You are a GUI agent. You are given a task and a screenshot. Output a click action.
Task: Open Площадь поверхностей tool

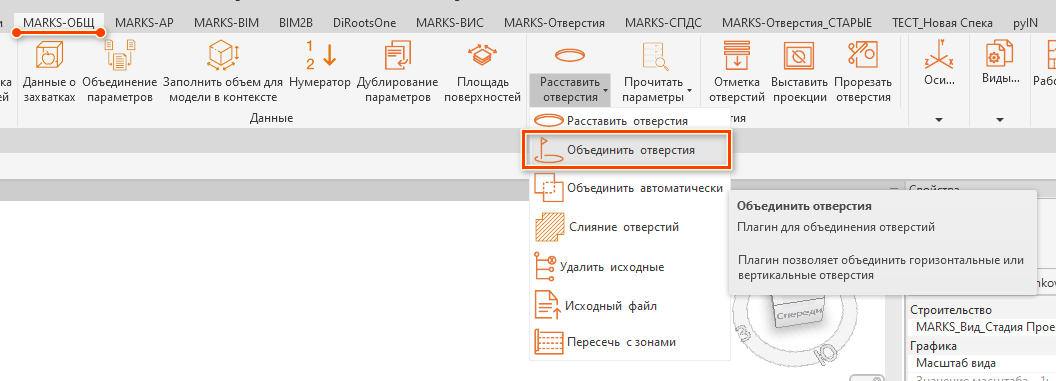tap(483, 71)
